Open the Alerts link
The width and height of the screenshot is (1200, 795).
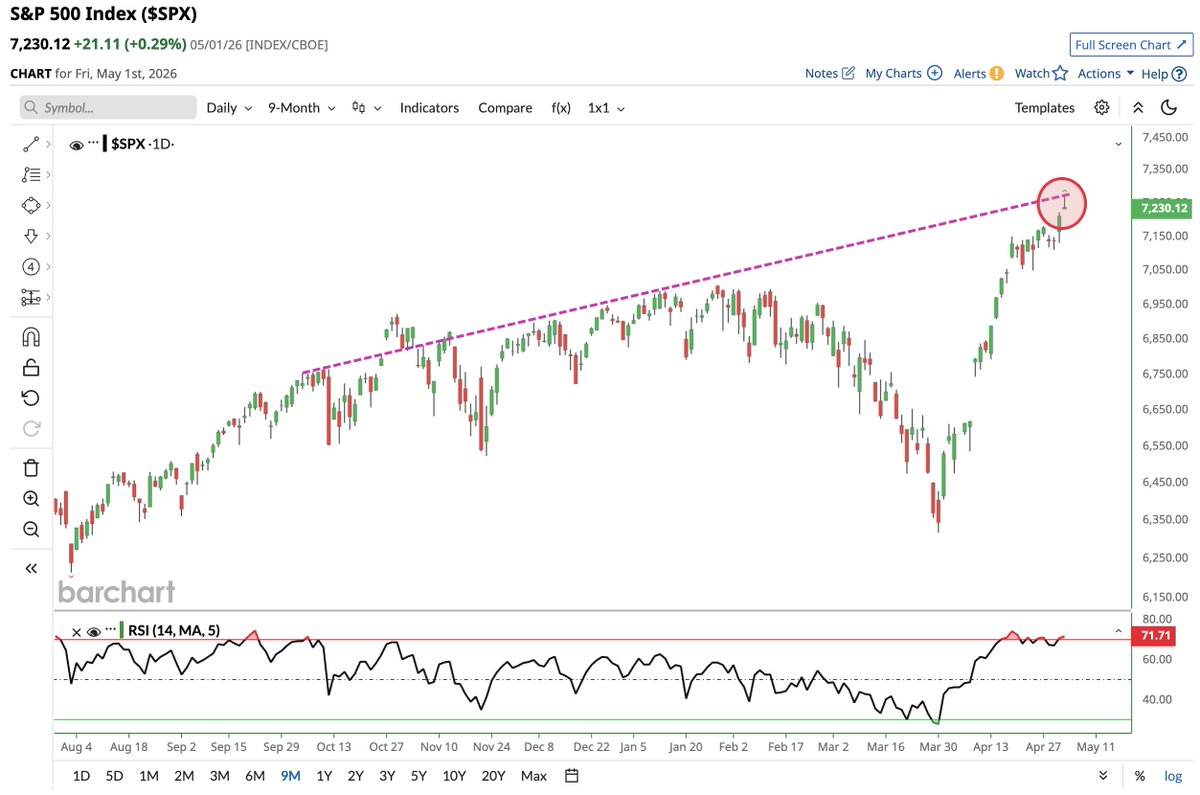coord(969,73)
